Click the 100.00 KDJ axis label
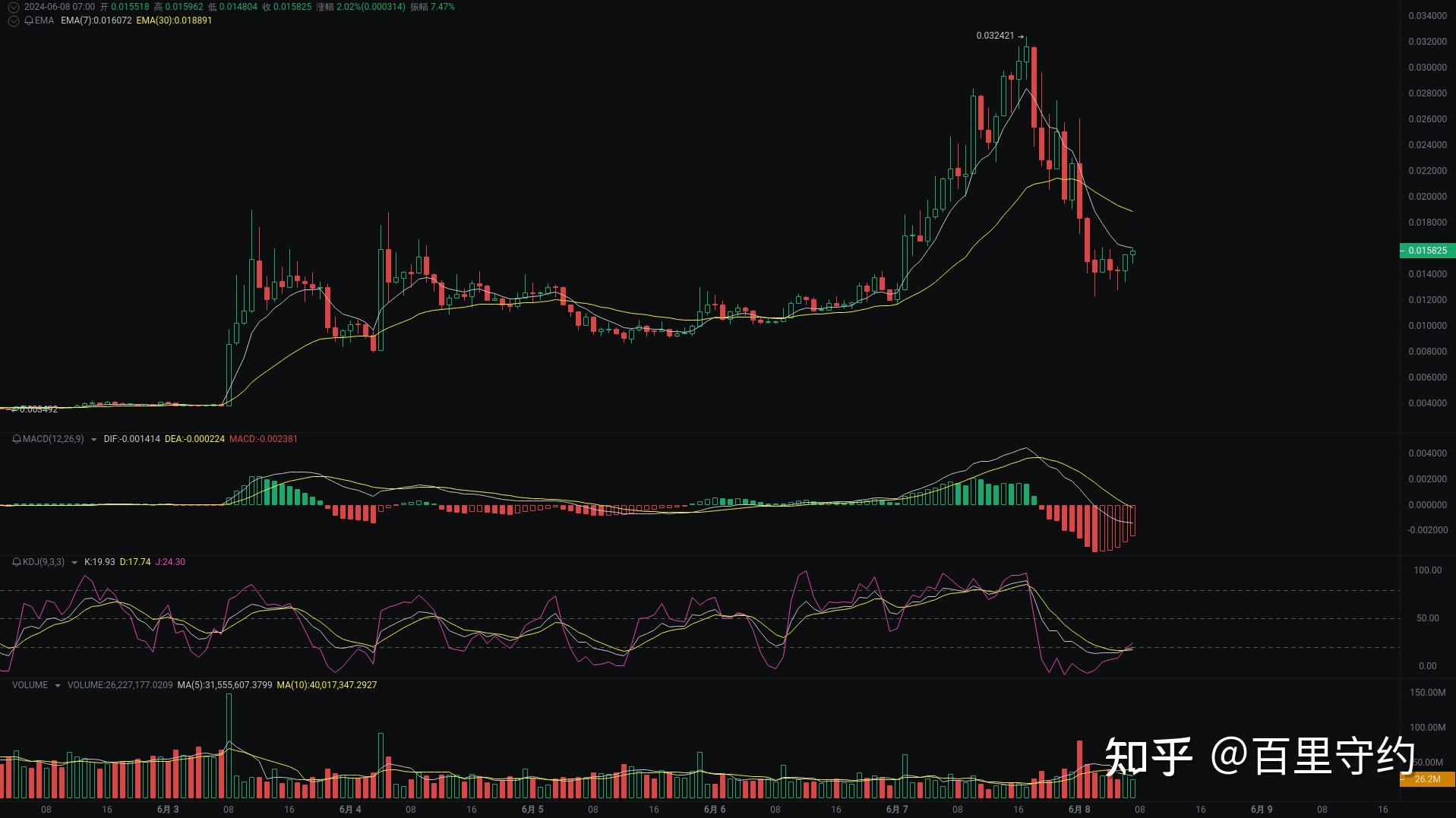1456x818 pixels. [x=1427, y=570]
